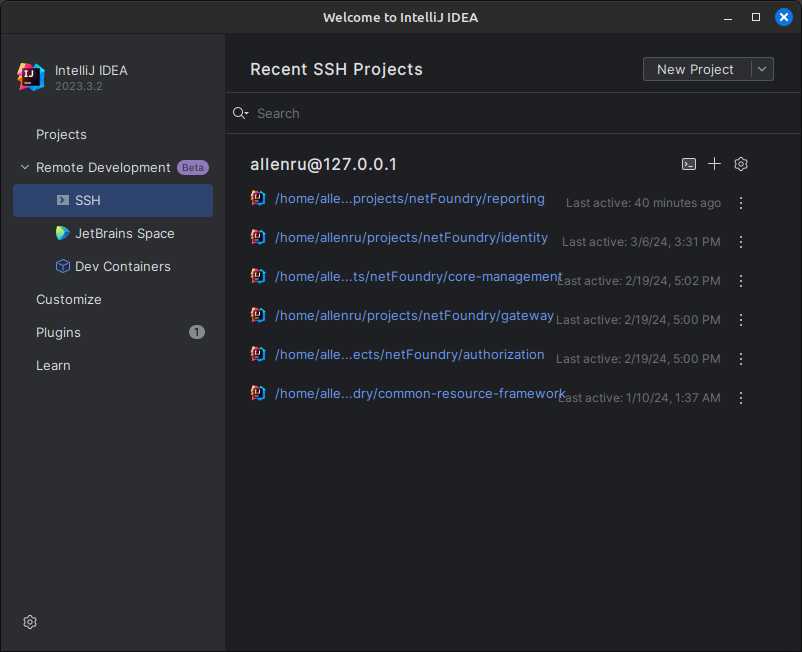The height and width of the screenshot is (652, 802).
Task: Open more options for identity project
Action: pos(741,242)
